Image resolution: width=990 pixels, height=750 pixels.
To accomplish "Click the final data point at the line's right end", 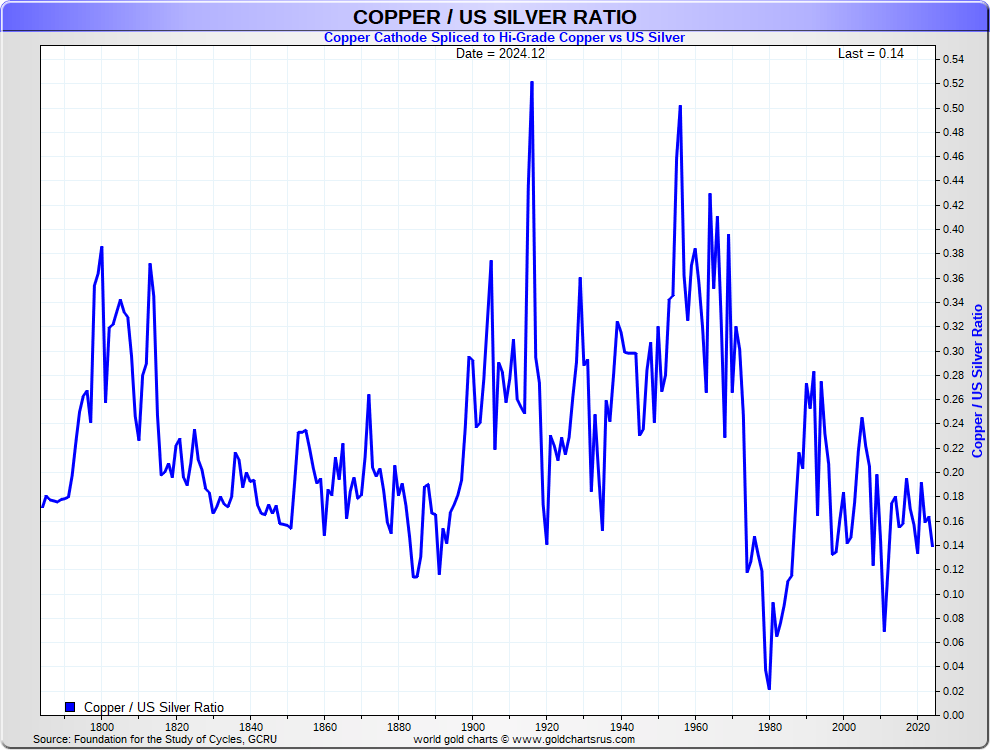I will coord(933,545).
